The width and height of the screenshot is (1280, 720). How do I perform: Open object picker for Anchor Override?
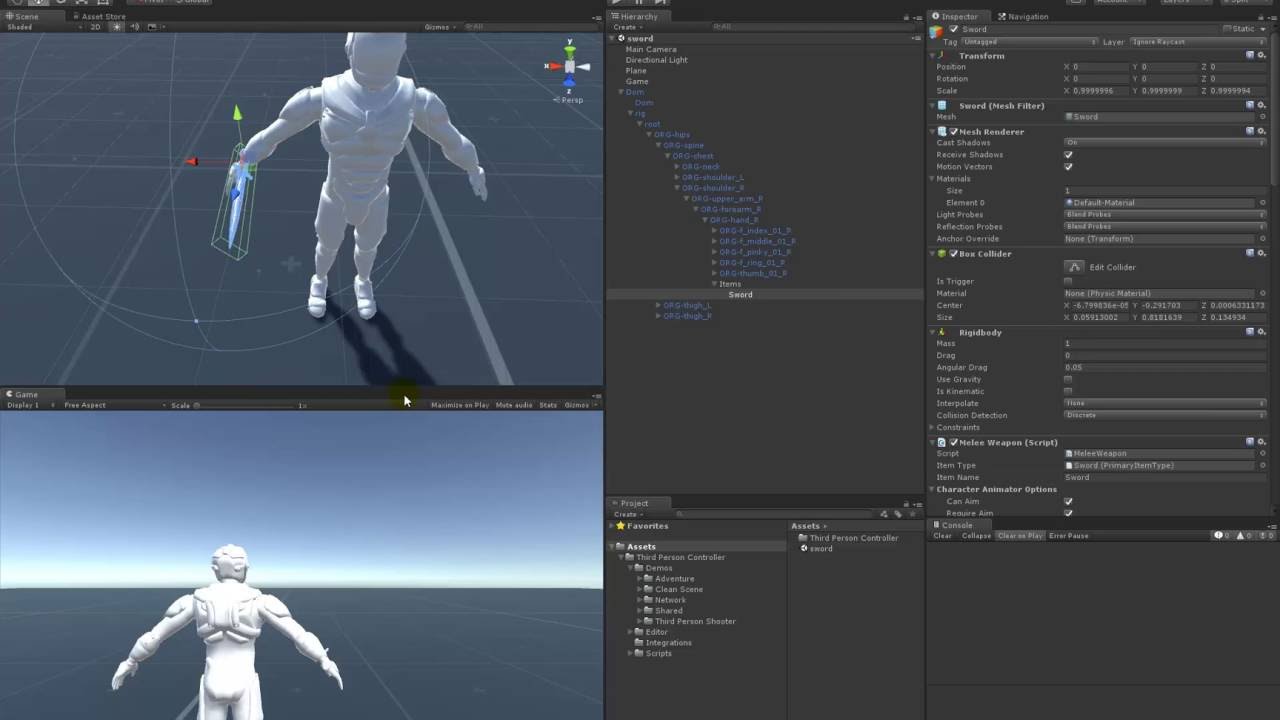pos(1262,239)
